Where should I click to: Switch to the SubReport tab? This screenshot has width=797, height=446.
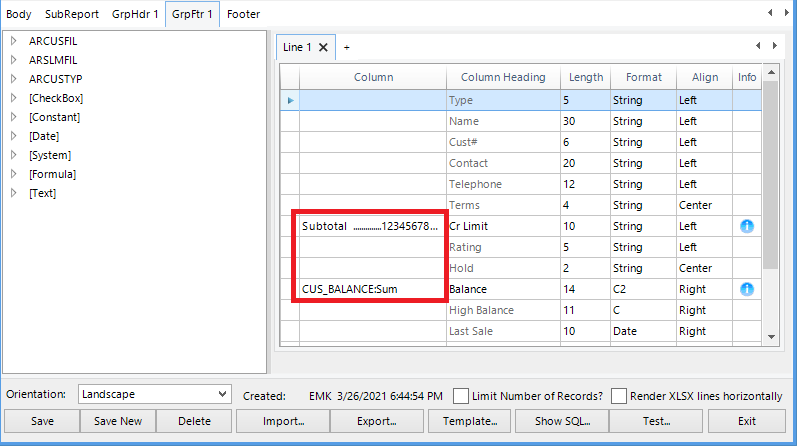tap(72, 16)
